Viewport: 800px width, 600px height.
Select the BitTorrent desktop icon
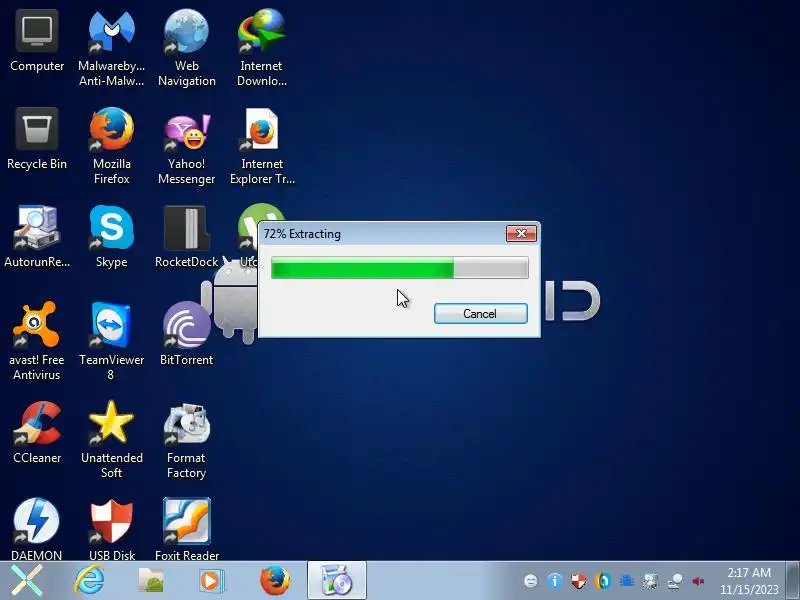point(187,334)
